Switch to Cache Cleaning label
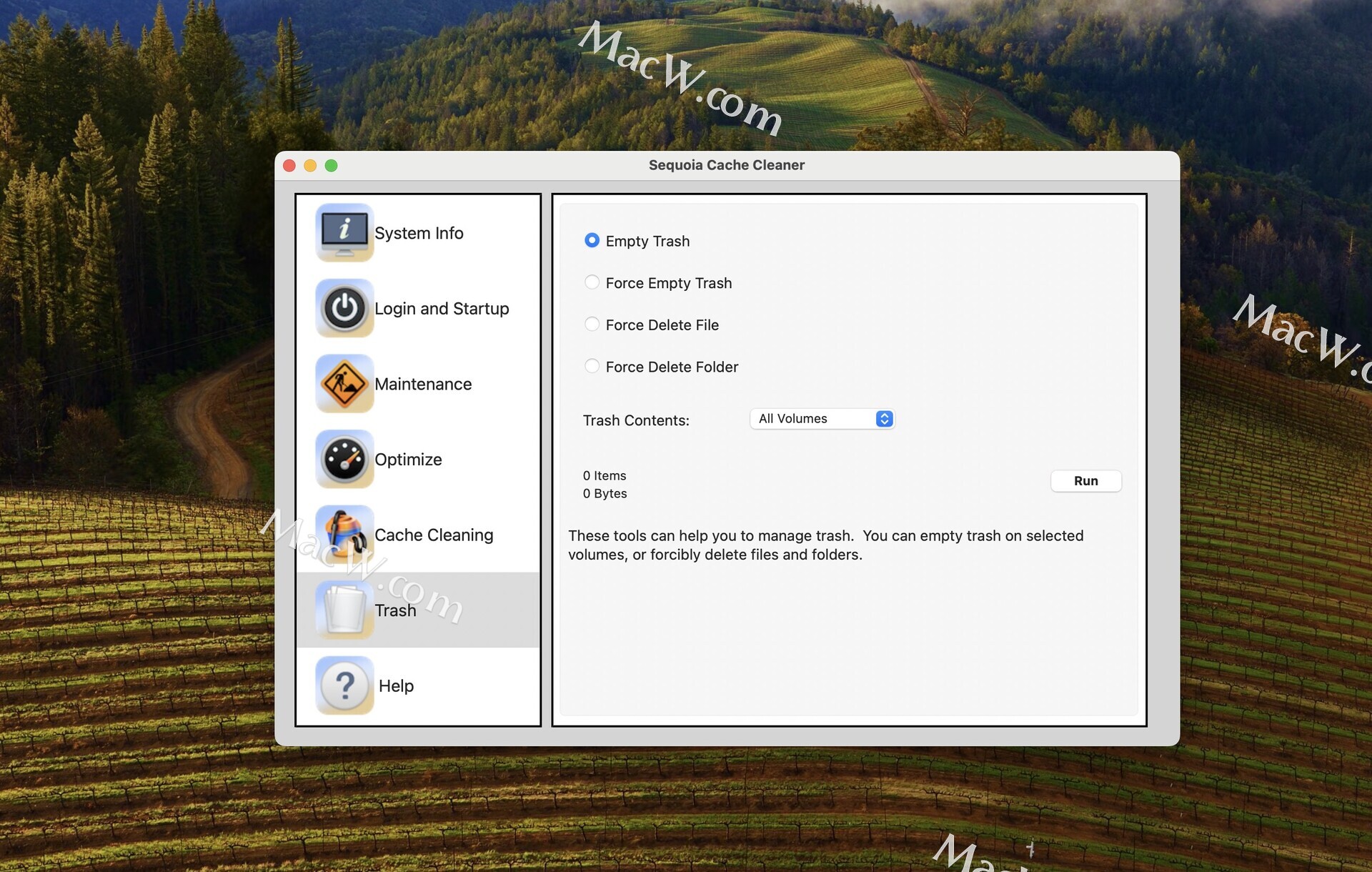 [434, 535]
